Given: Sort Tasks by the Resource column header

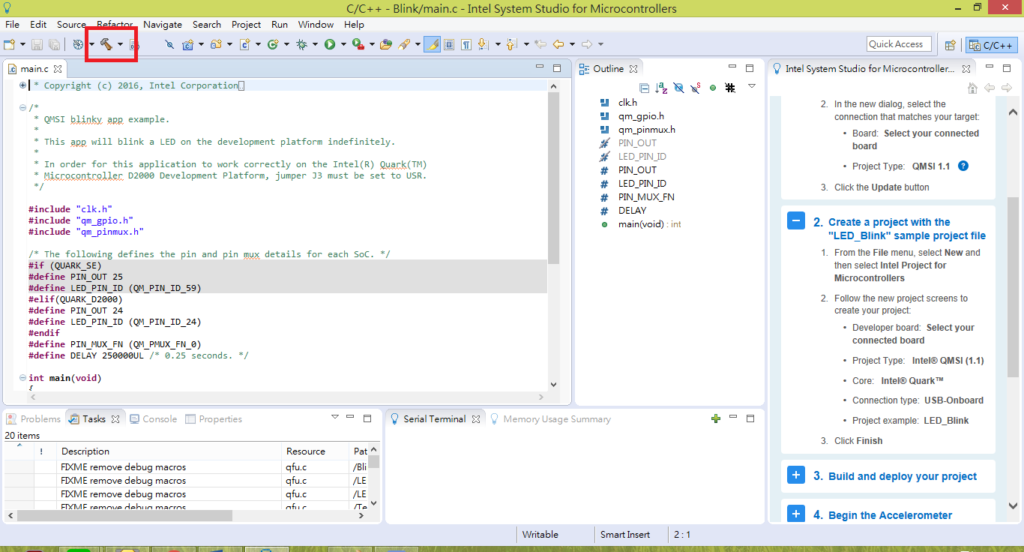Looking at the screenshot, I should (x=315, y=451).
